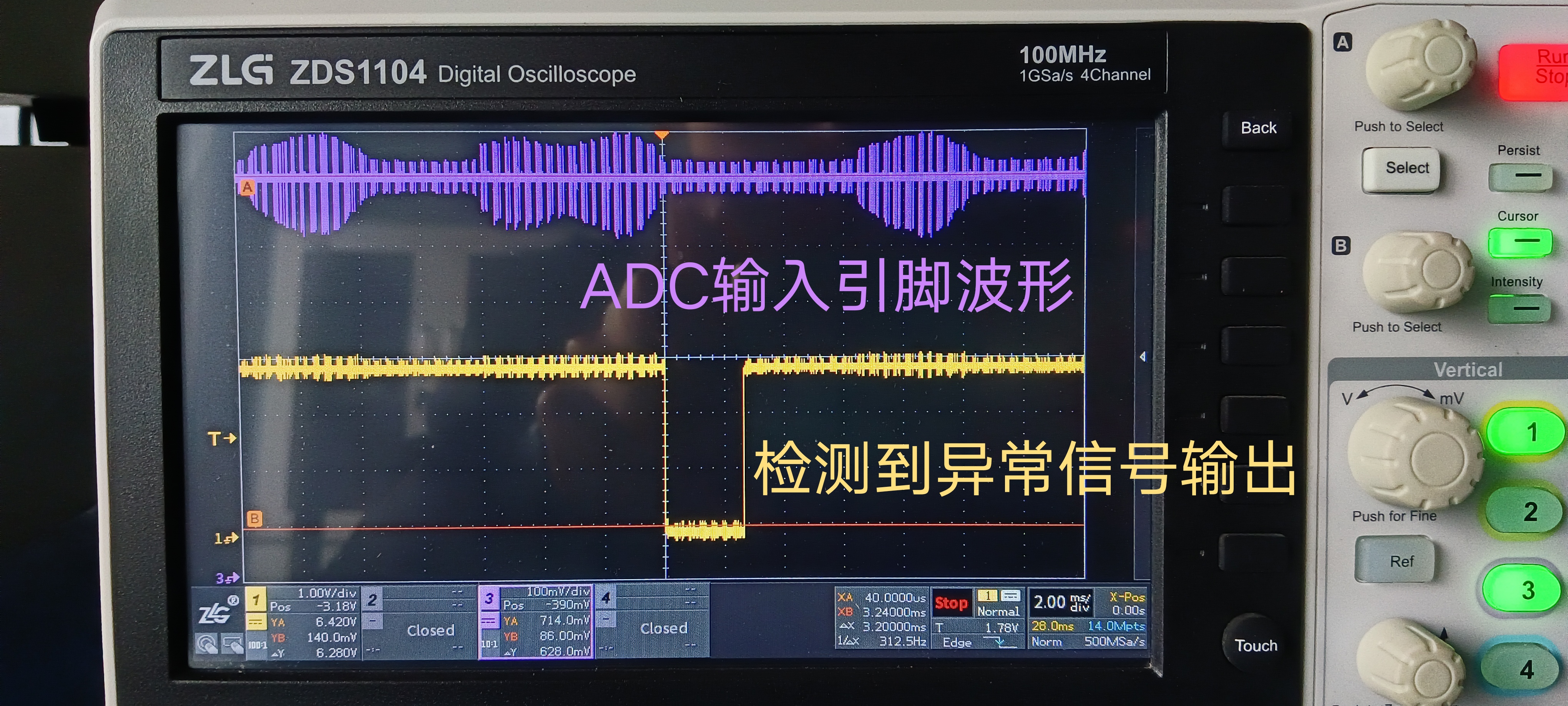Tap the red Stop status indicator
This screenshot has width=1568, height=706.
[952, 603]
